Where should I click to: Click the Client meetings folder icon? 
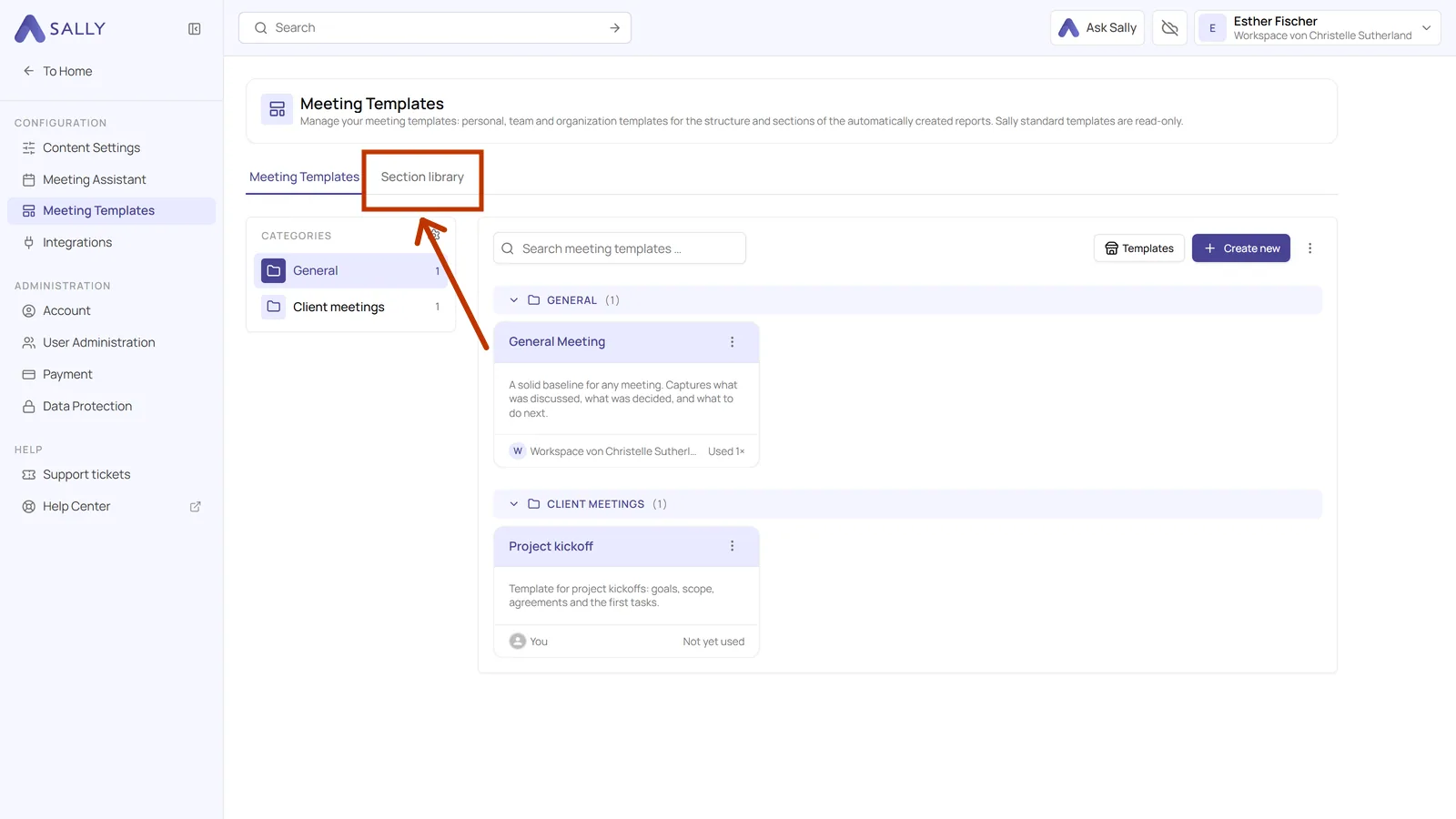coord(274,307)
